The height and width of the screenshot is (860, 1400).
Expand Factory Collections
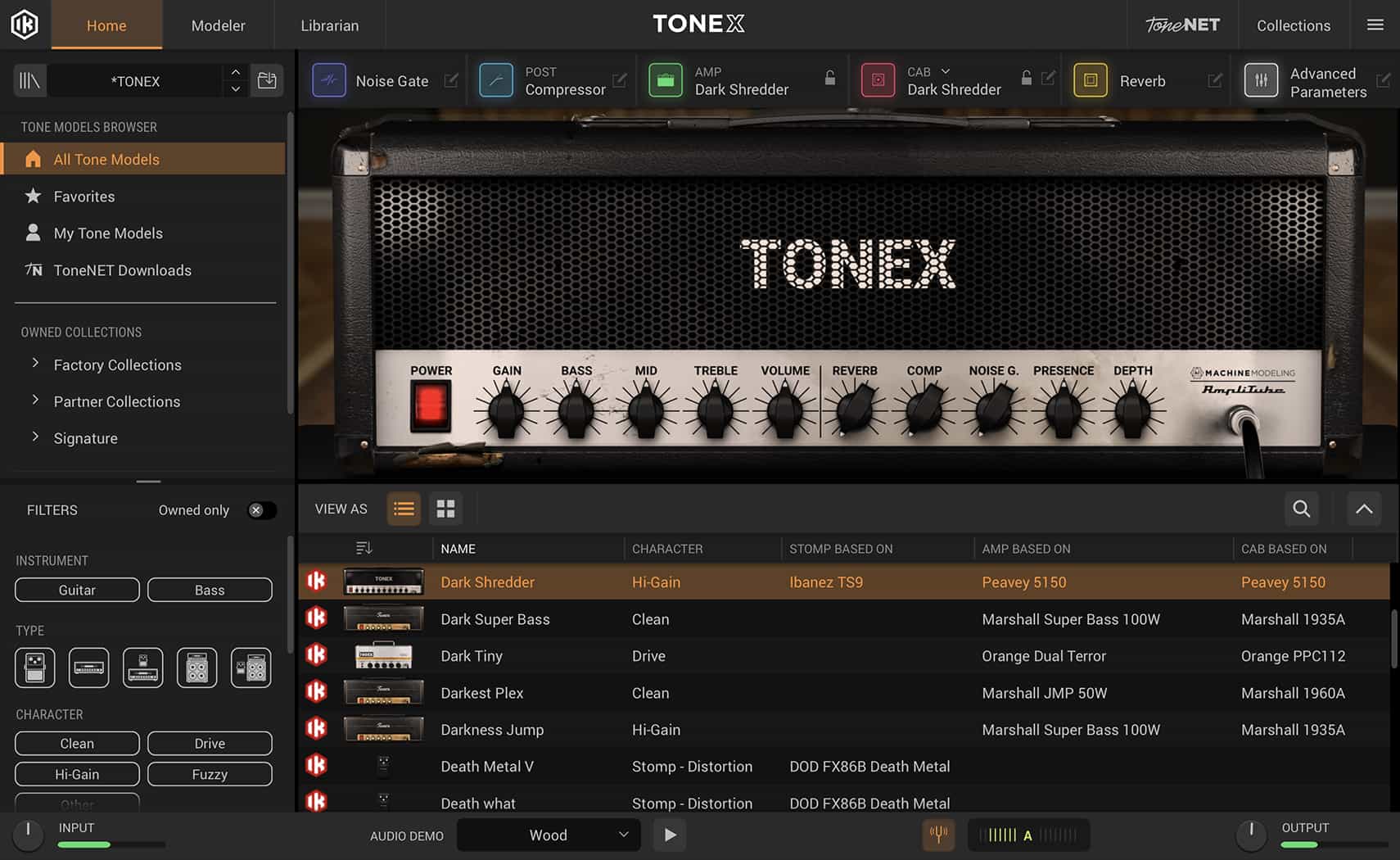(x=35, y=363)
